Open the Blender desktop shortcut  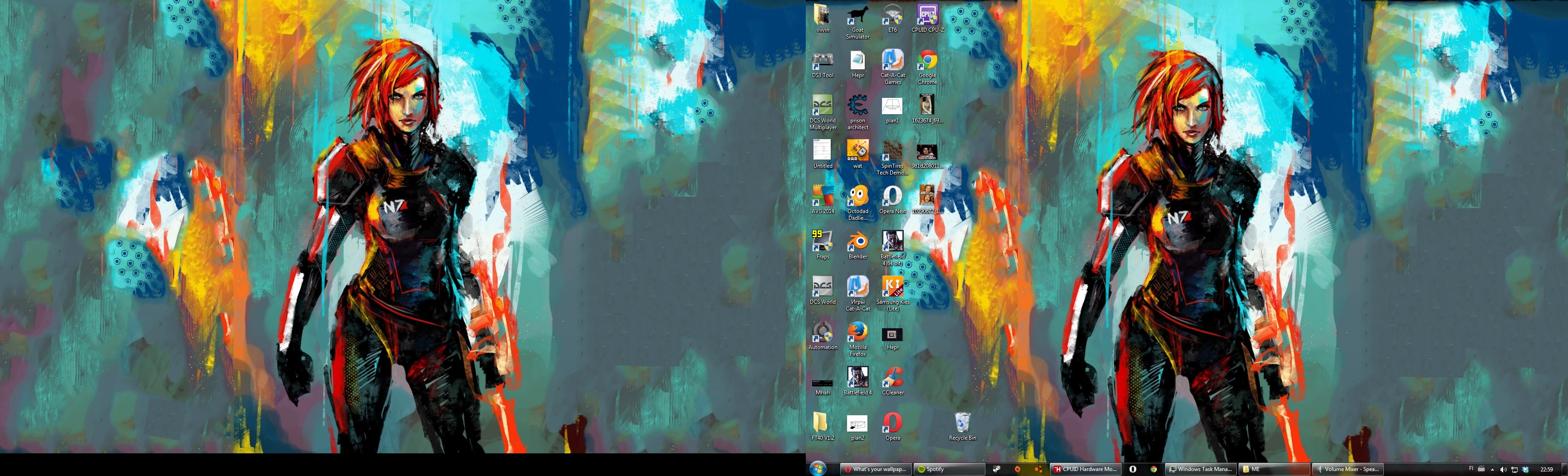click(x=857, y=245)
